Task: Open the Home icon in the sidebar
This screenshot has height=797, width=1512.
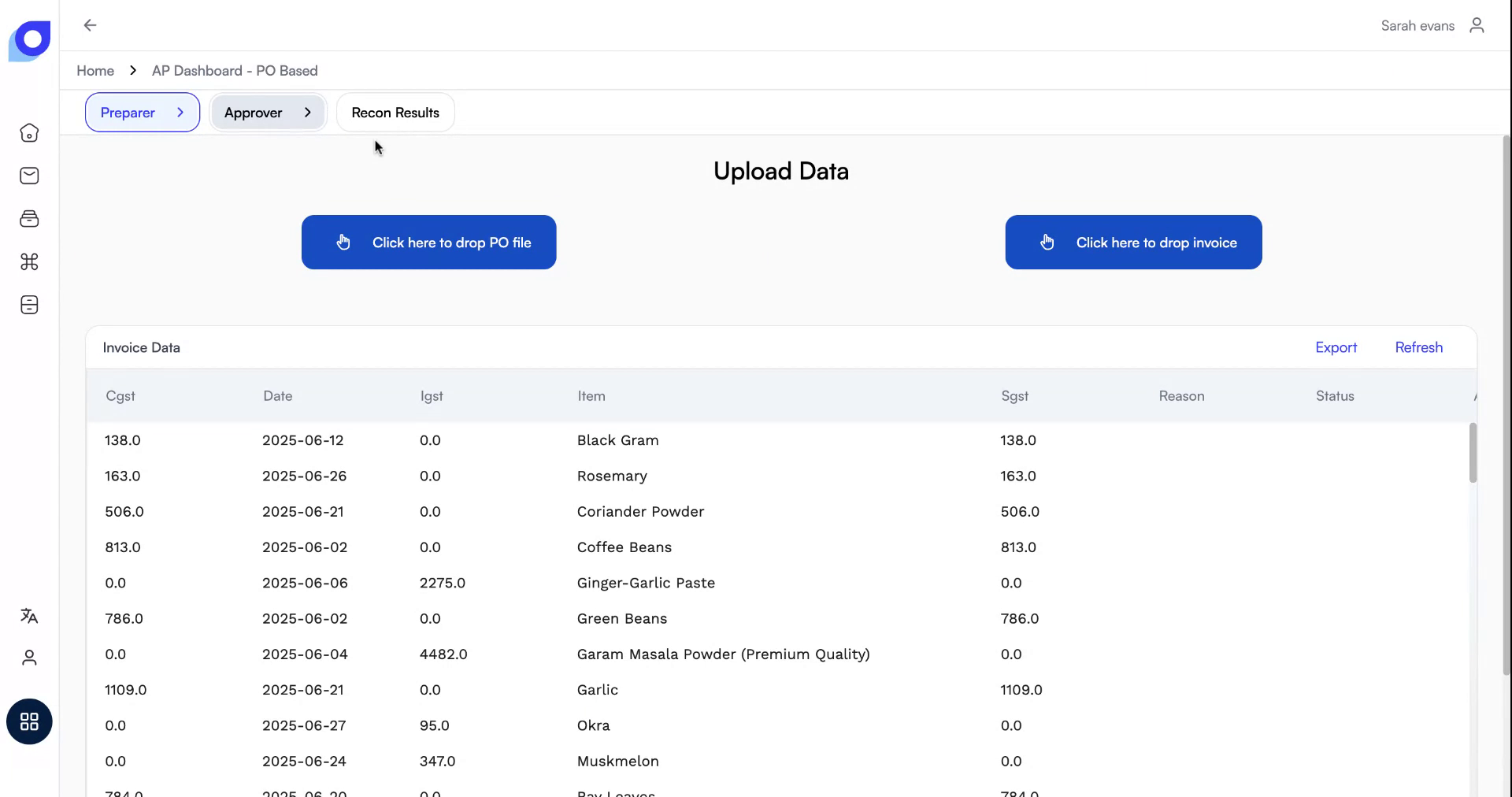Action: point(29,133)
